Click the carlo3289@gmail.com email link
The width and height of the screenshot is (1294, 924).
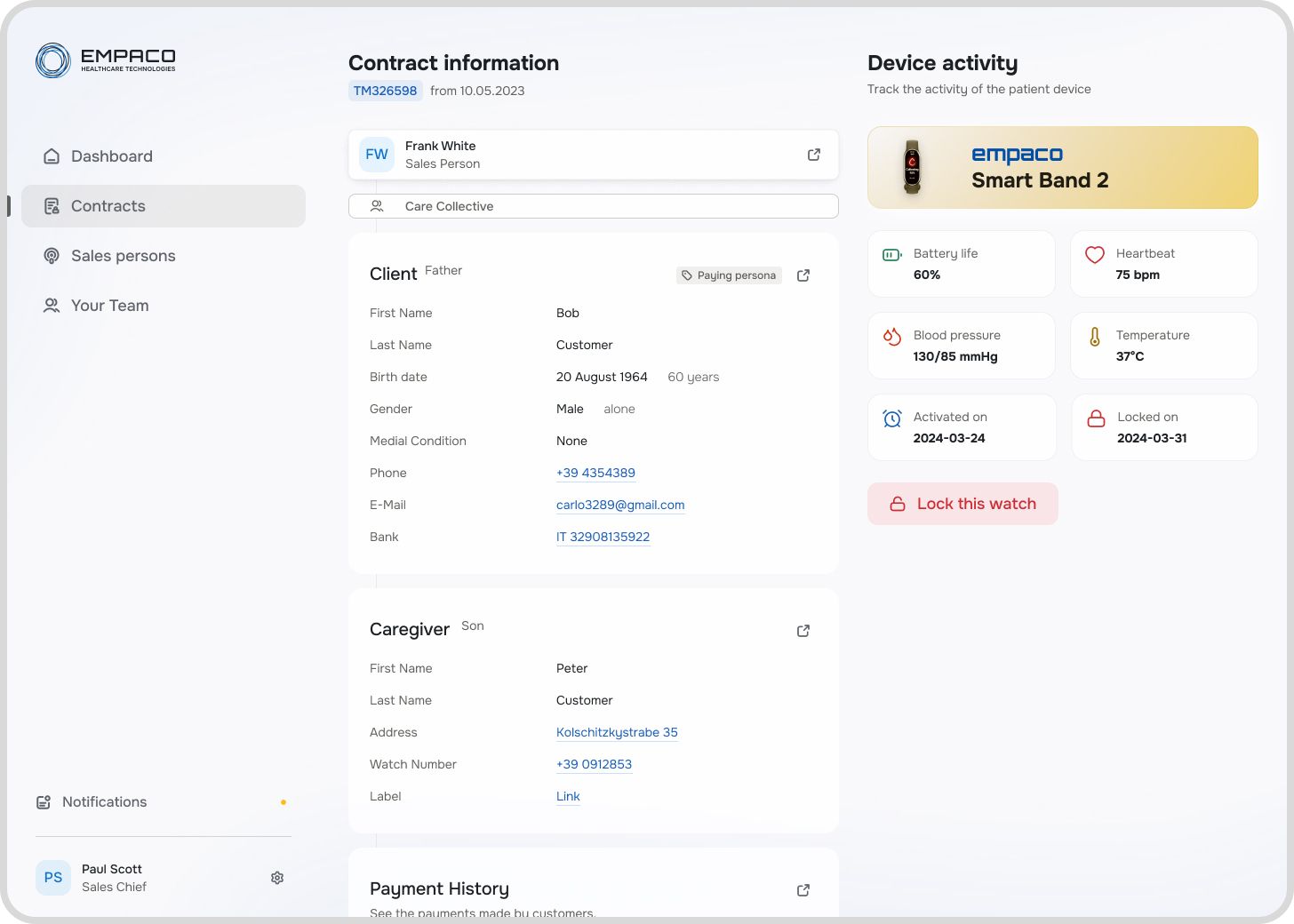pos(620,505)
